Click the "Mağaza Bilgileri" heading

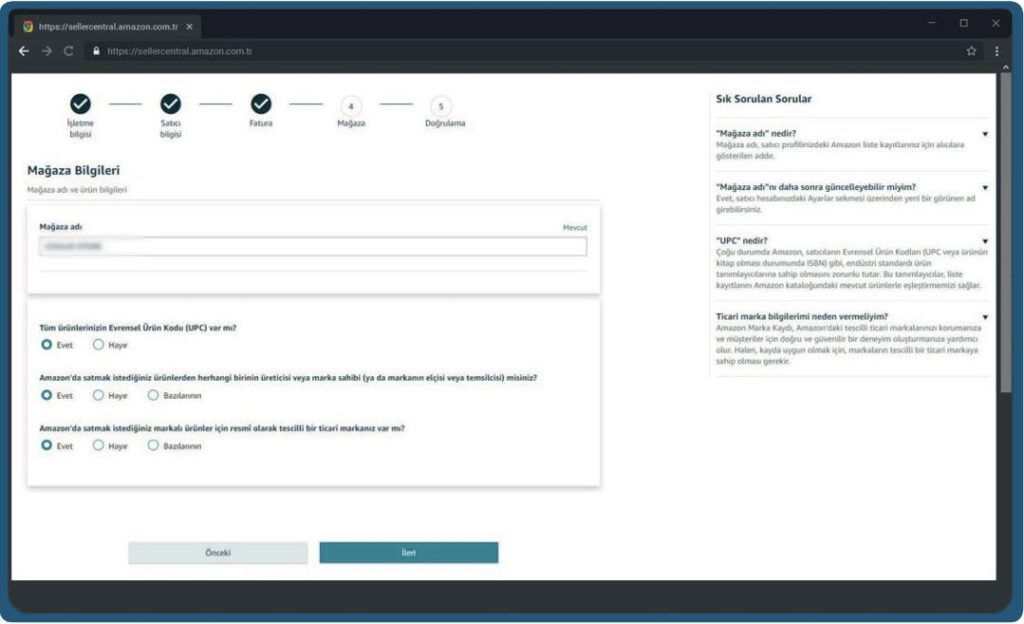73,170
